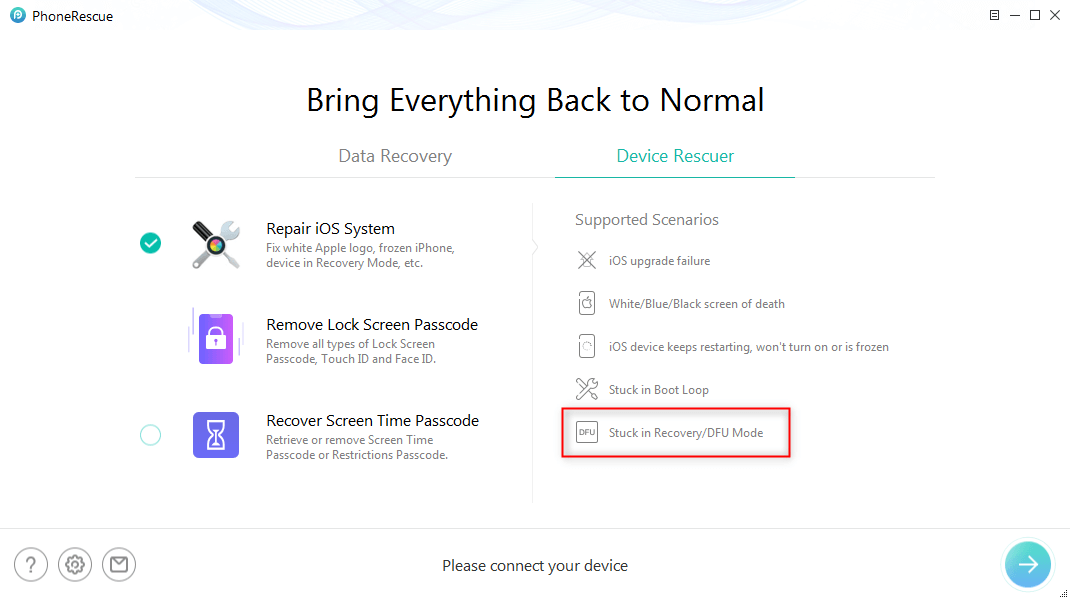Select the Recover Screen Time Passcode radio

pyautogui.click(x=150, y=435)
